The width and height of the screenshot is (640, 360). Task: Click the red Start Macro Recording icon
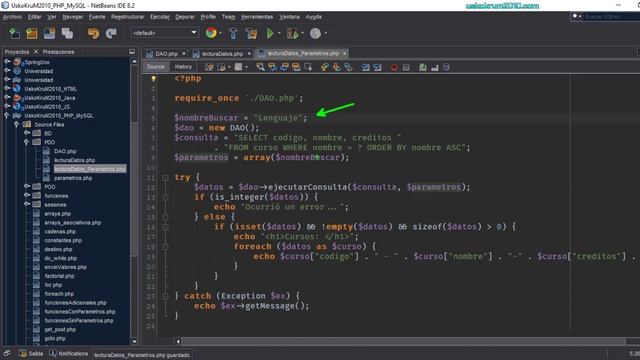point(394,67)
